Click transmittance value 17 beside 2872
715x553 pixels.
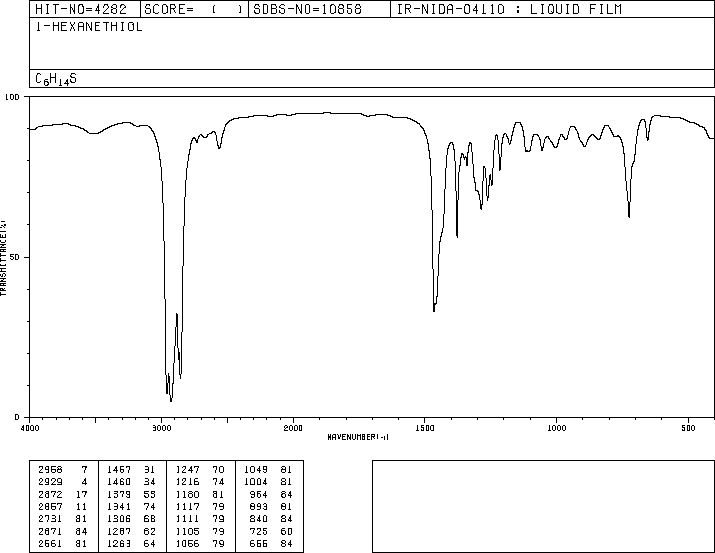click(x=81, y=494)
